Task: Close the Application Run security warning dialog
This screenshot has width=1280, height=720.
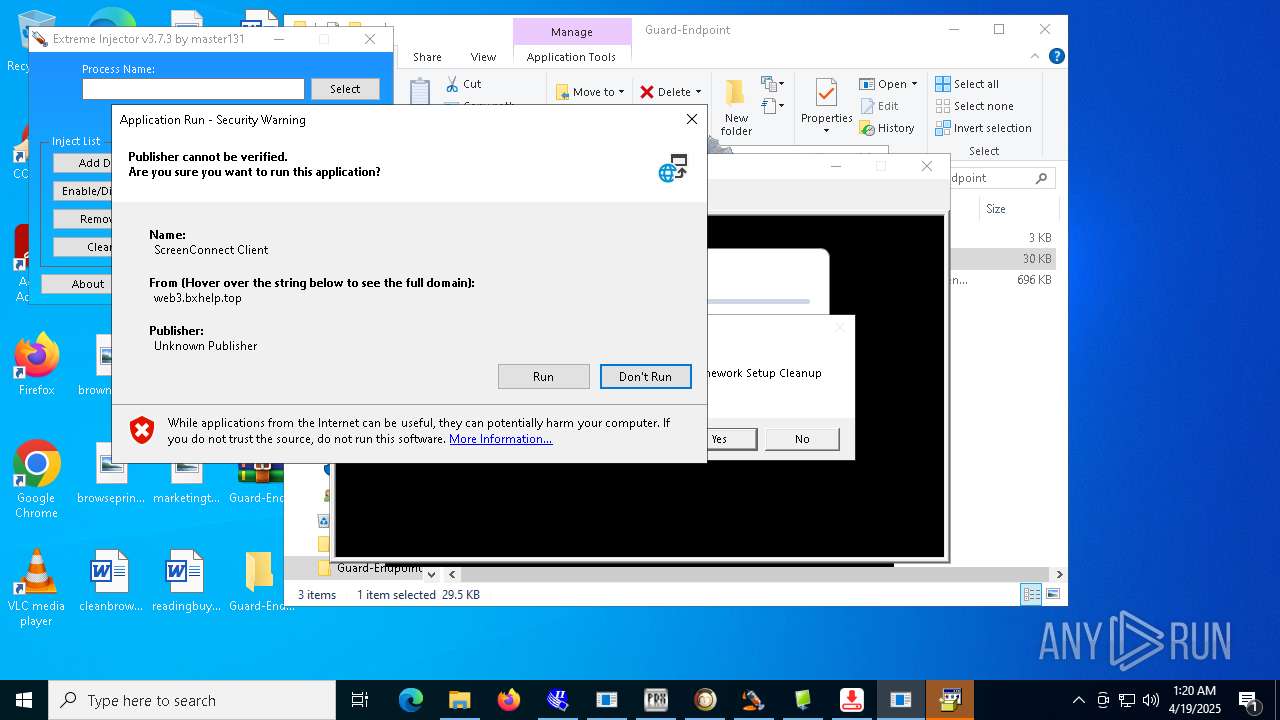Action: click(691, 119)
